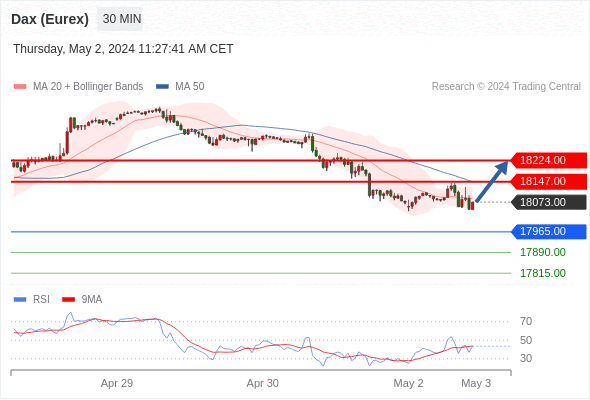Click the blue upward forecast arrow

pos(492,182)
